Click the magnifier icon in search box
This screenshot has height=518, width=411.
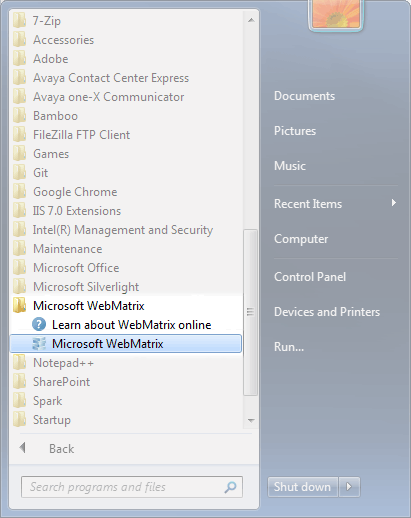tap(230, 487)
